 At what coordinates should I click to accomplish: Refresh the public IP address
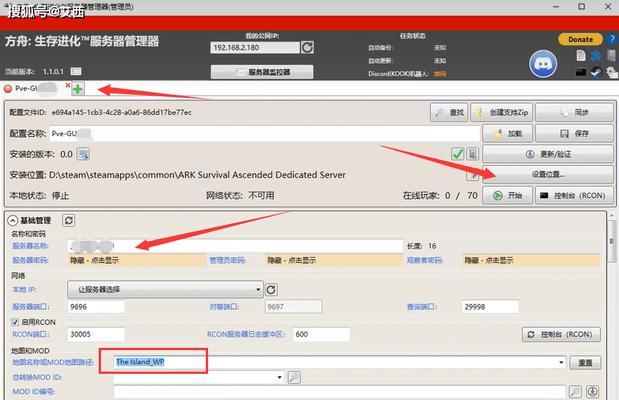(x=307, y=48)
